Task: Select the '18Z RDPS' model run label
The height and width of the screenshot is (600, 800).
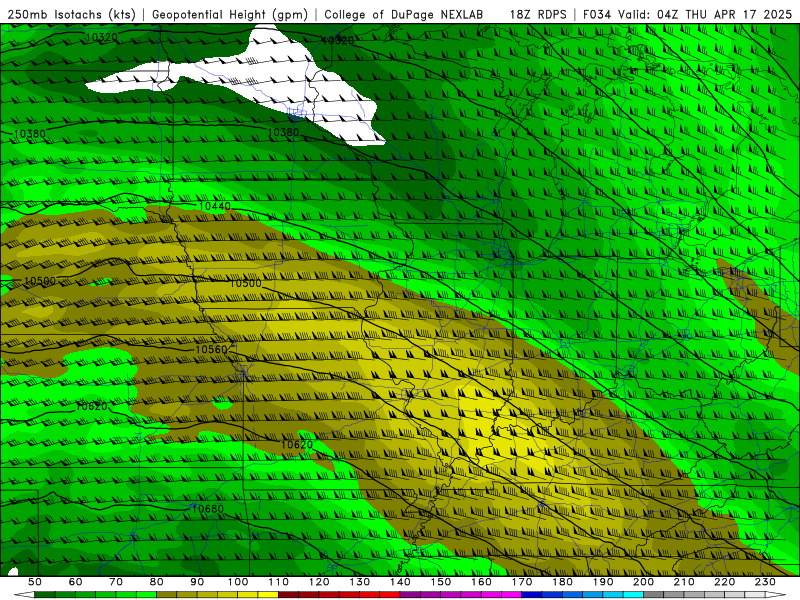Action: [x=538, y=15]
